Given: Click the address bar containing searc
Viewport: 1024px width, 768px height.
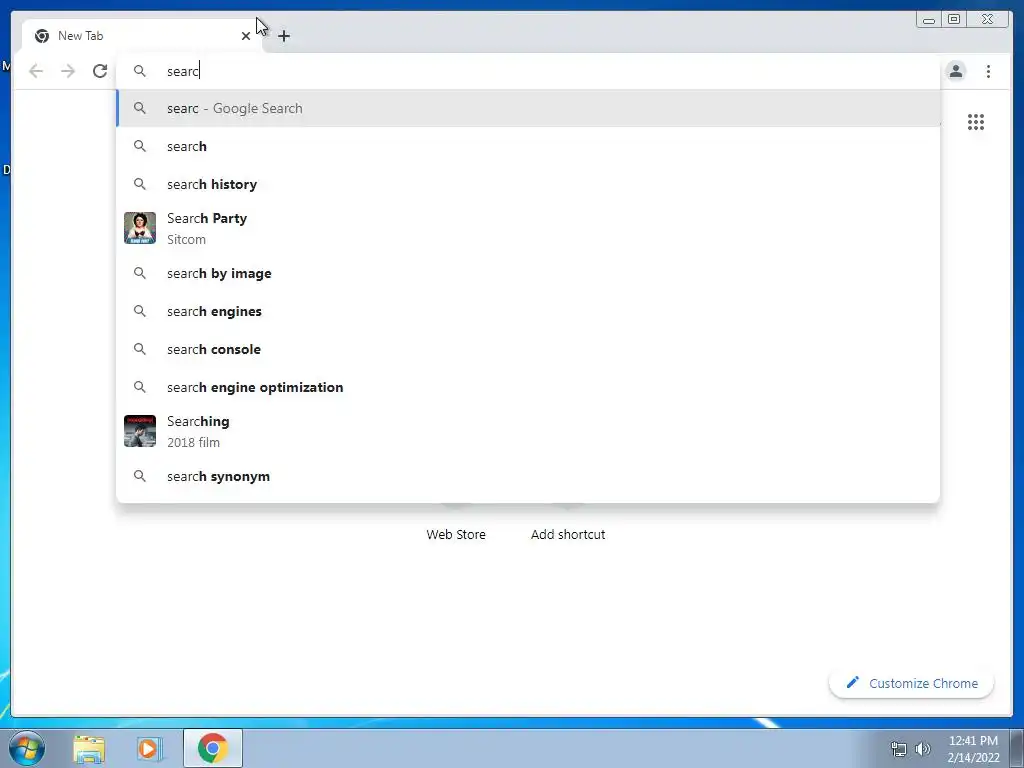Looking at the screenshot, I should [528, 71].
